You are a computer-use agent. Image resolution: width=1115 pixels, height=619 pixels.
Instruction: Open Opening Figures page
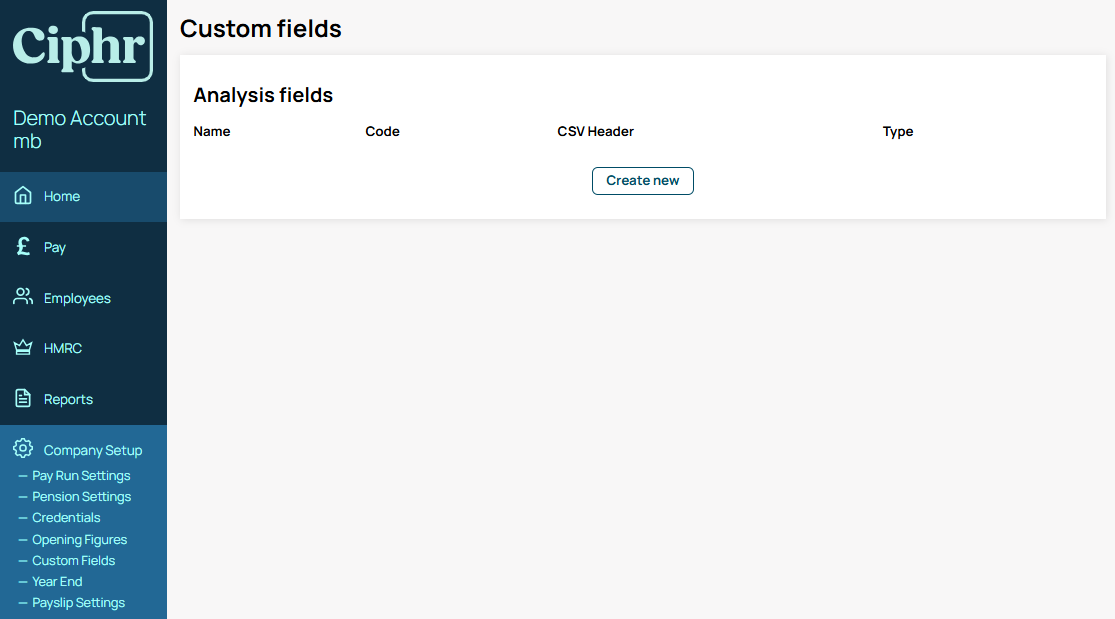click(x=80, y=539)
